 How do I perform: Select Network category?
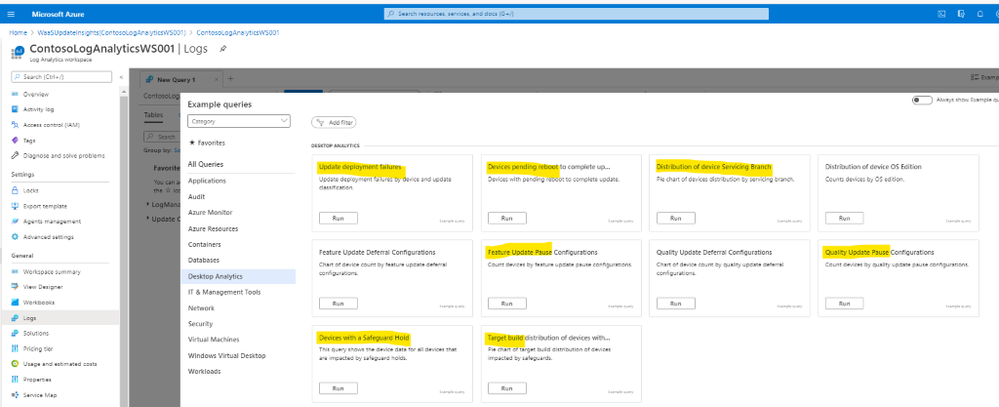pos(201,308)
